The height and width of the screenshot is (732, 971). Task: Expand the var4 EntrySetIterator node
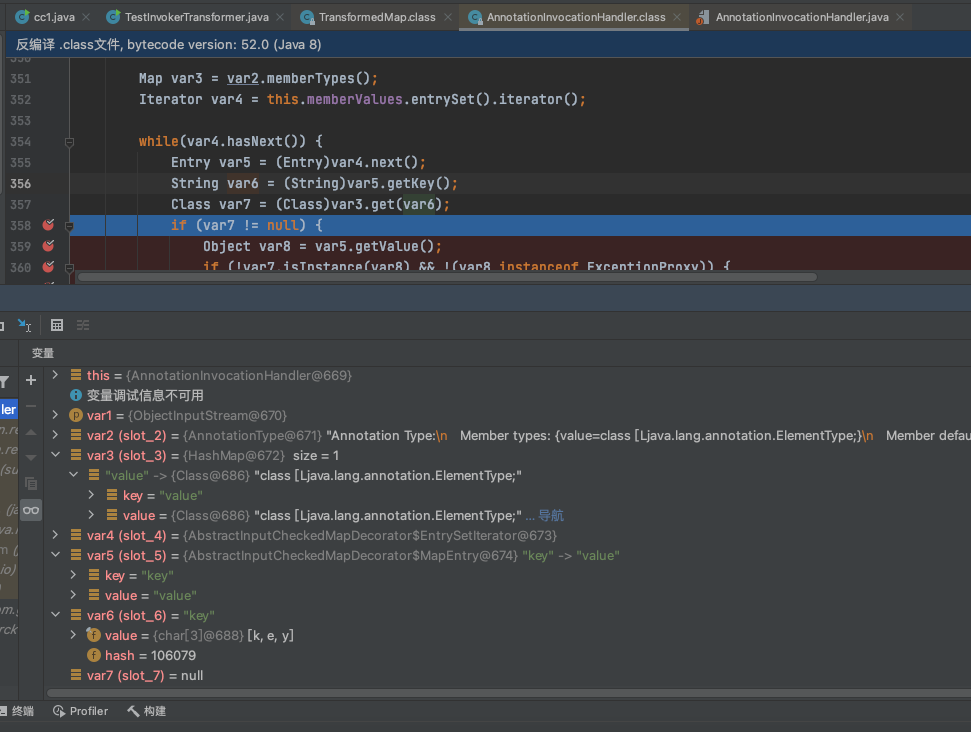[55, 535]
